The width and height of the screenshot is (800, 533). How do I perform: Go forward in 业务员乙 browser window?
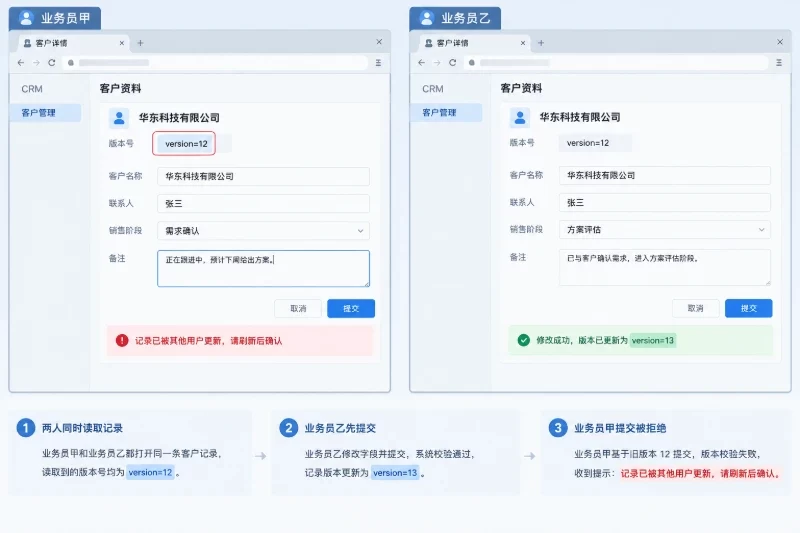(437, 63)
